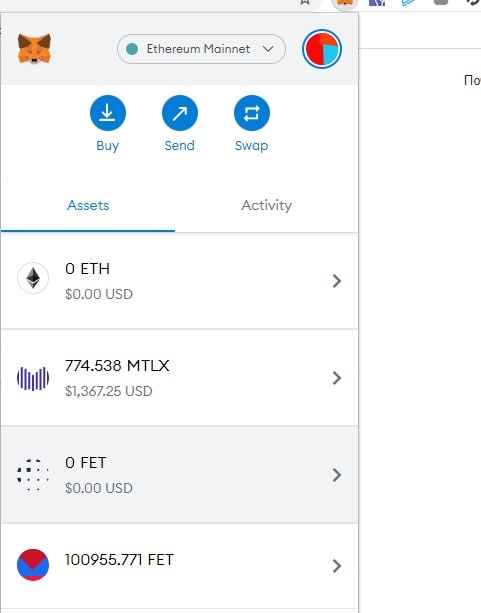
Task: Click the MetaMask extension icon in browser toolbar
Action: pyautogui.click(x=345, y=3)
